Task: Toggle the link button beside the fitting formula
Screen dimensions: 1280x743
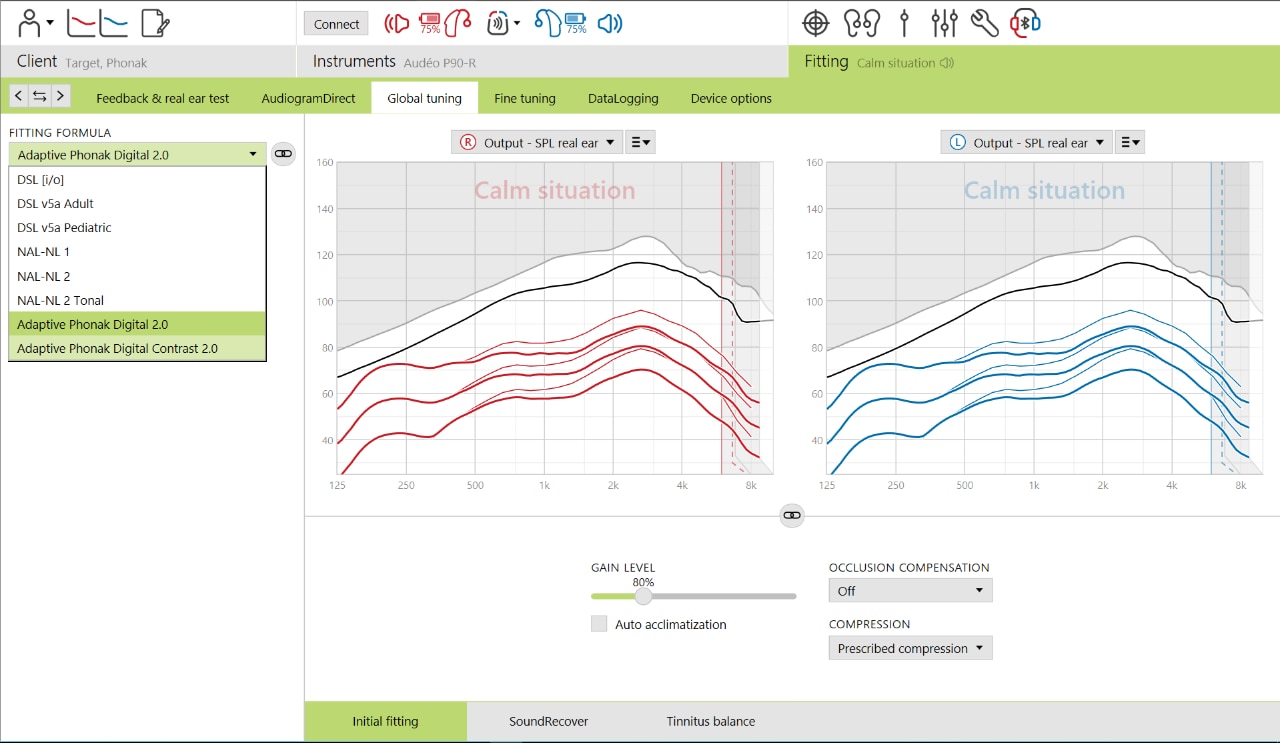Action: click(283, 153)
